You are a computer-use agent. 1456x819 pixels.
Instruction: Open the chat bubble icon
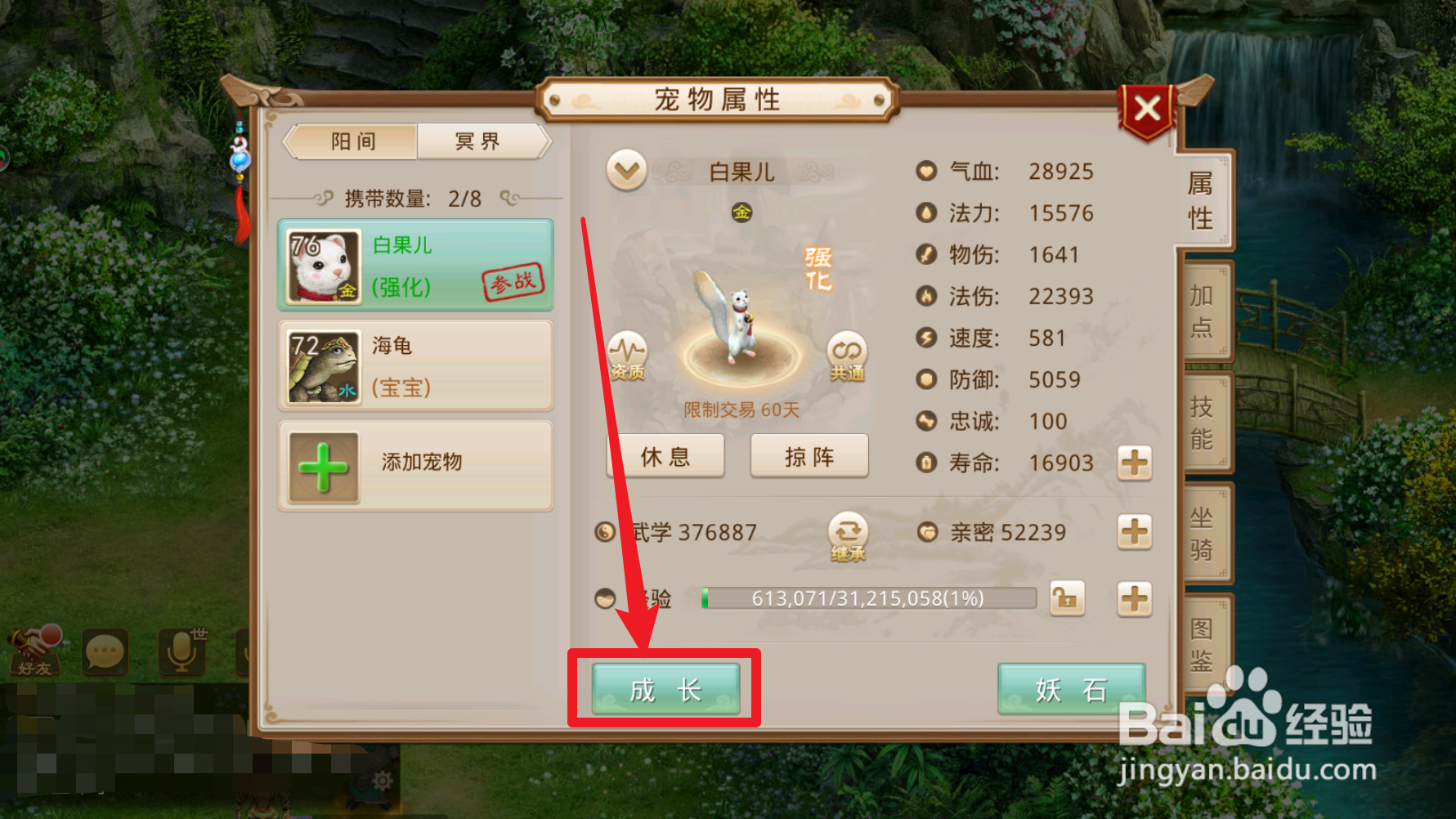[x=105, y=652]
